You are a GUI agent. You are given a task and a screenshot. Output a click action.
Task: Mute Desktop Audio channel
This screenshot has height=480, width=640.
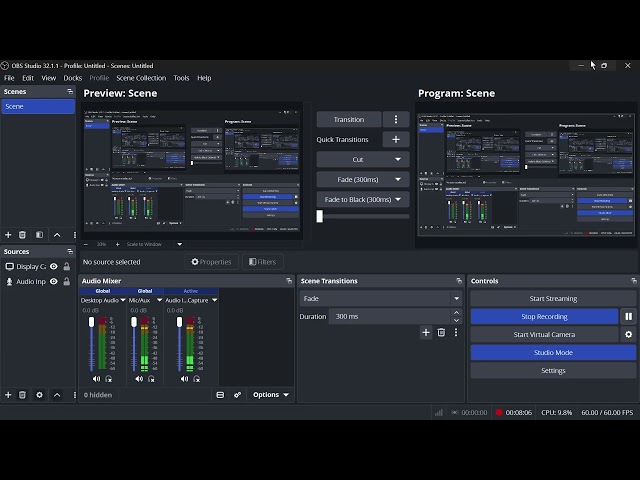(96, 379)
